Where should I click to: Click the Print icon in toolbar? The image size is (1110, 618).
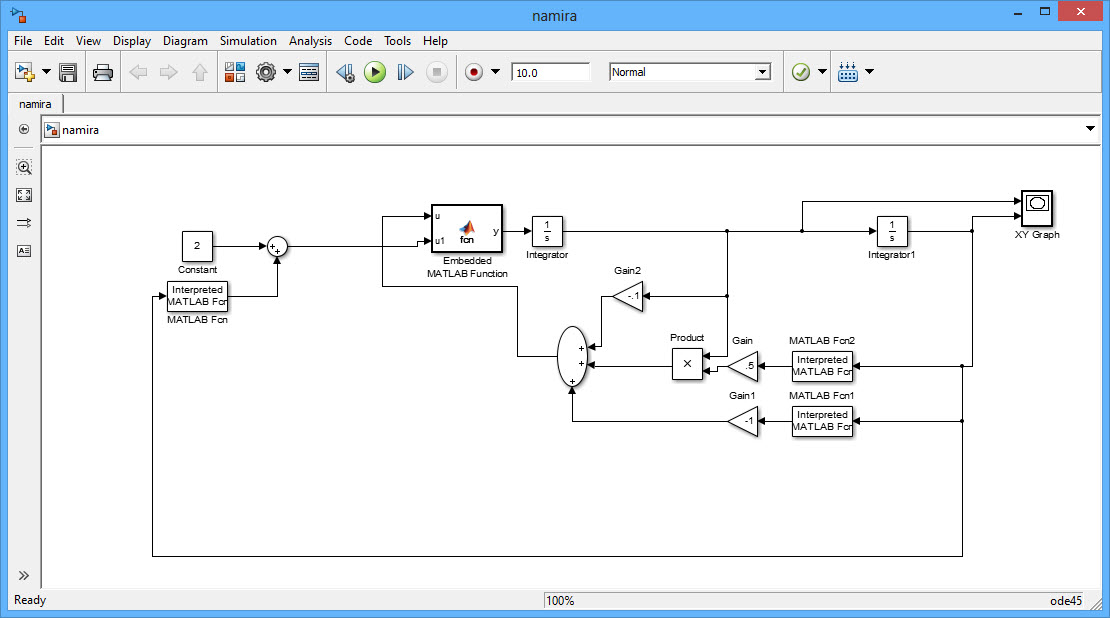[103, 72]
